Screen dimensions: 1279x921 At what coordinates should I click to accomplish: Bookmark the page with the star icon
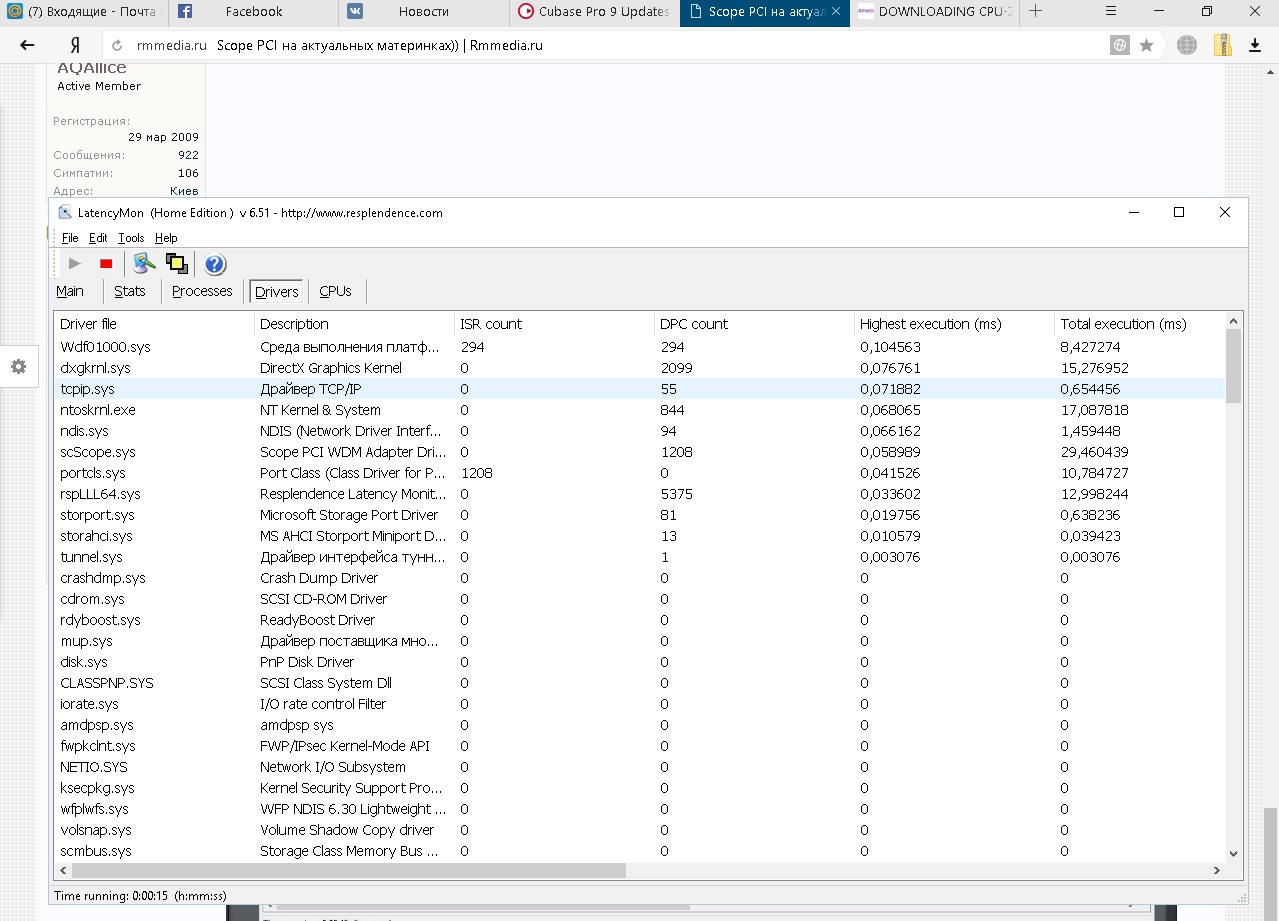click(1146, 45)
